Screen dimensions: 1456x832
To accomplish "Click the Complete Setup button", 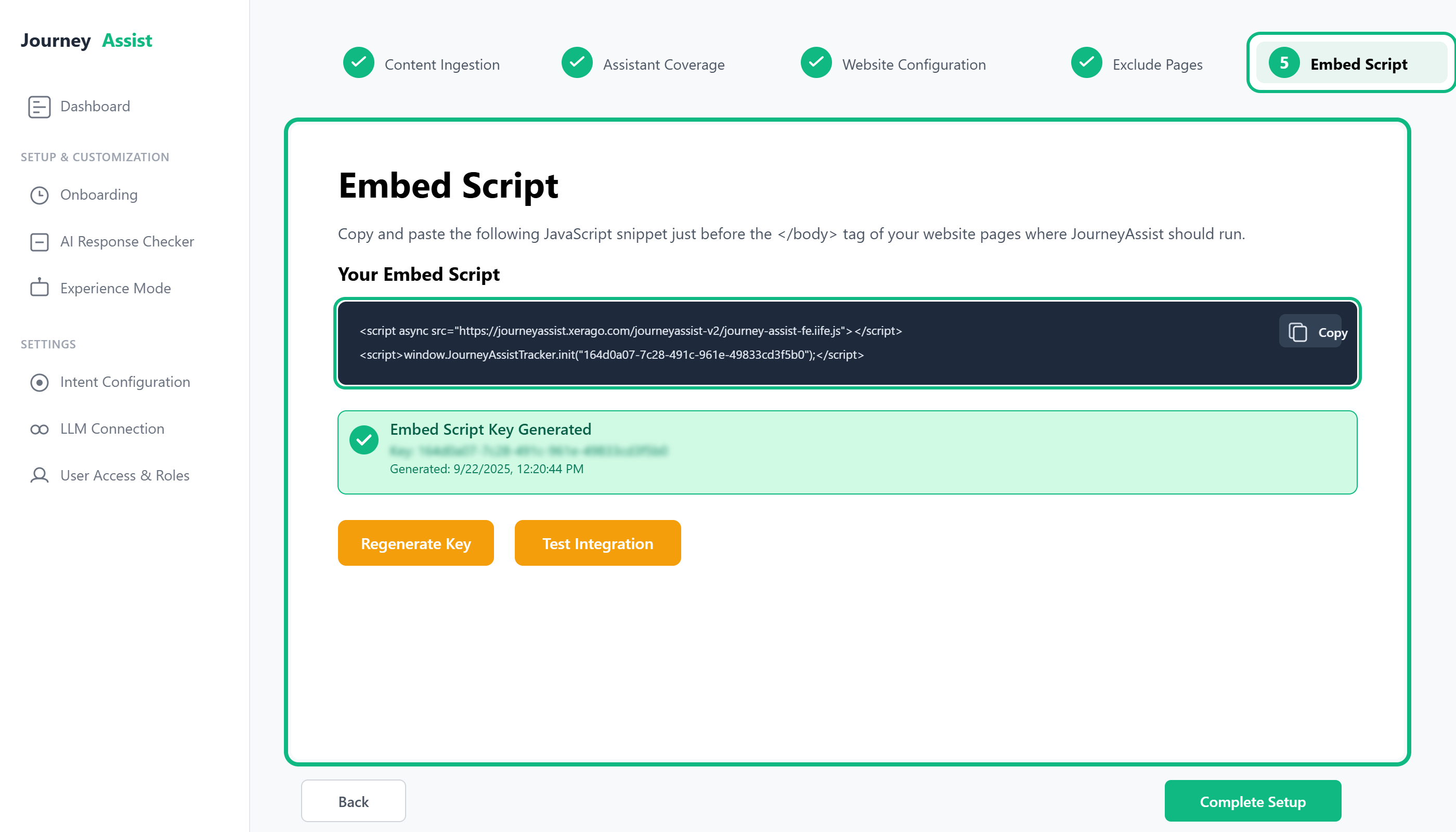I will pos(1253,801).
